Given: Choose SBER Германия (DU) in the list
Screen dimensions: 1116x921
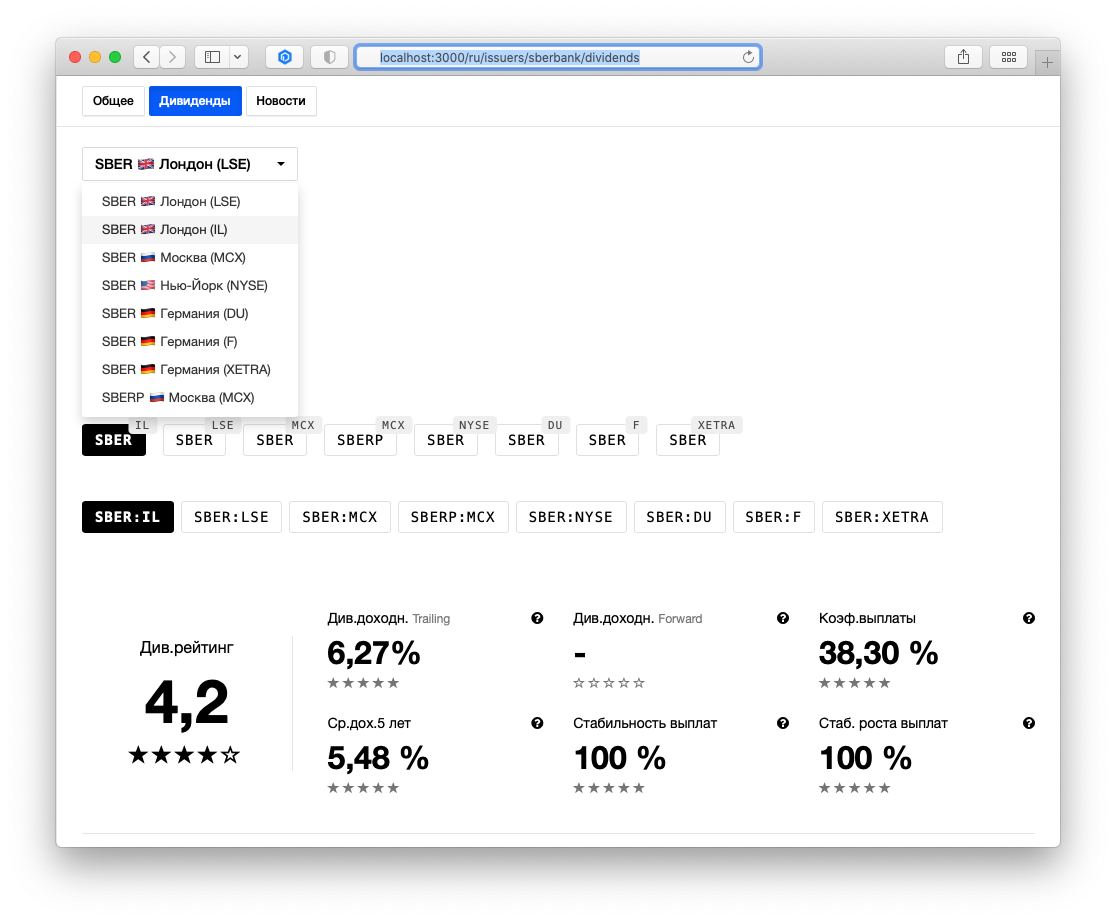Looking at the screenshot, I should click(190, 313).
